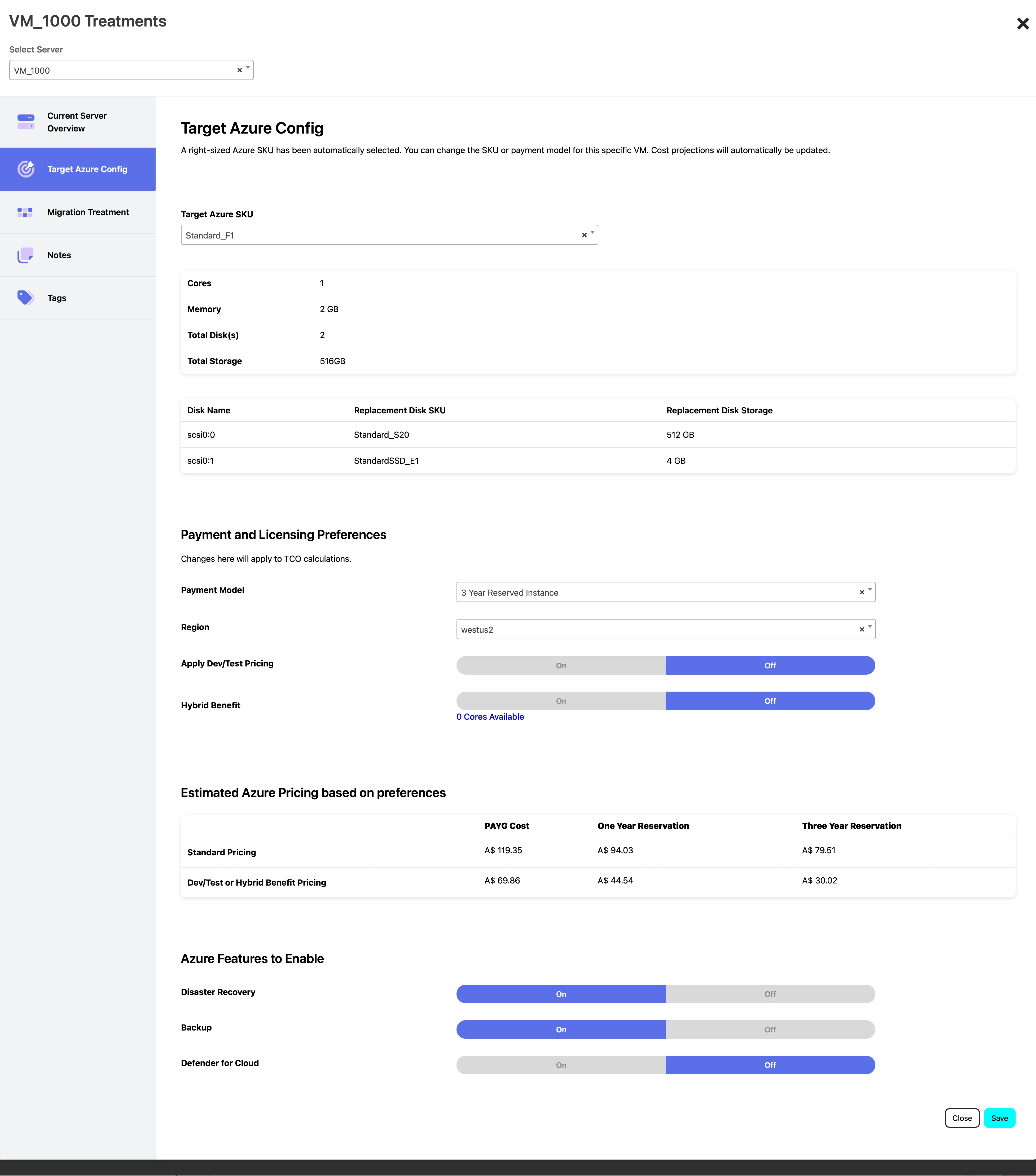The width and height of the screenshot is (1036, 1176).
Task: Click the Save button
Action: coord(999,1118)
